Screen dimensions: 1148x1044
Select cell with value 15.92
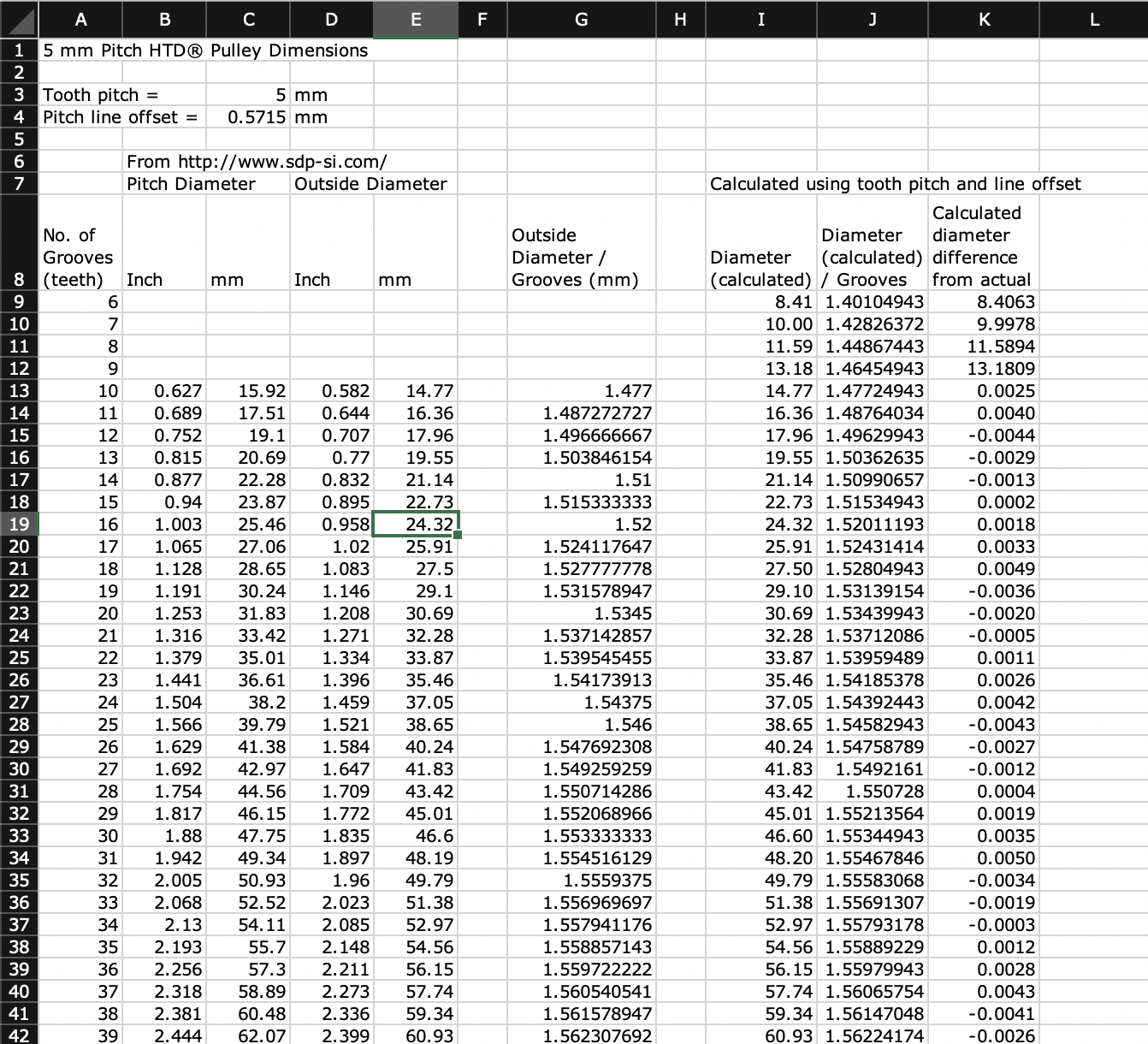(x=248, y=390)
